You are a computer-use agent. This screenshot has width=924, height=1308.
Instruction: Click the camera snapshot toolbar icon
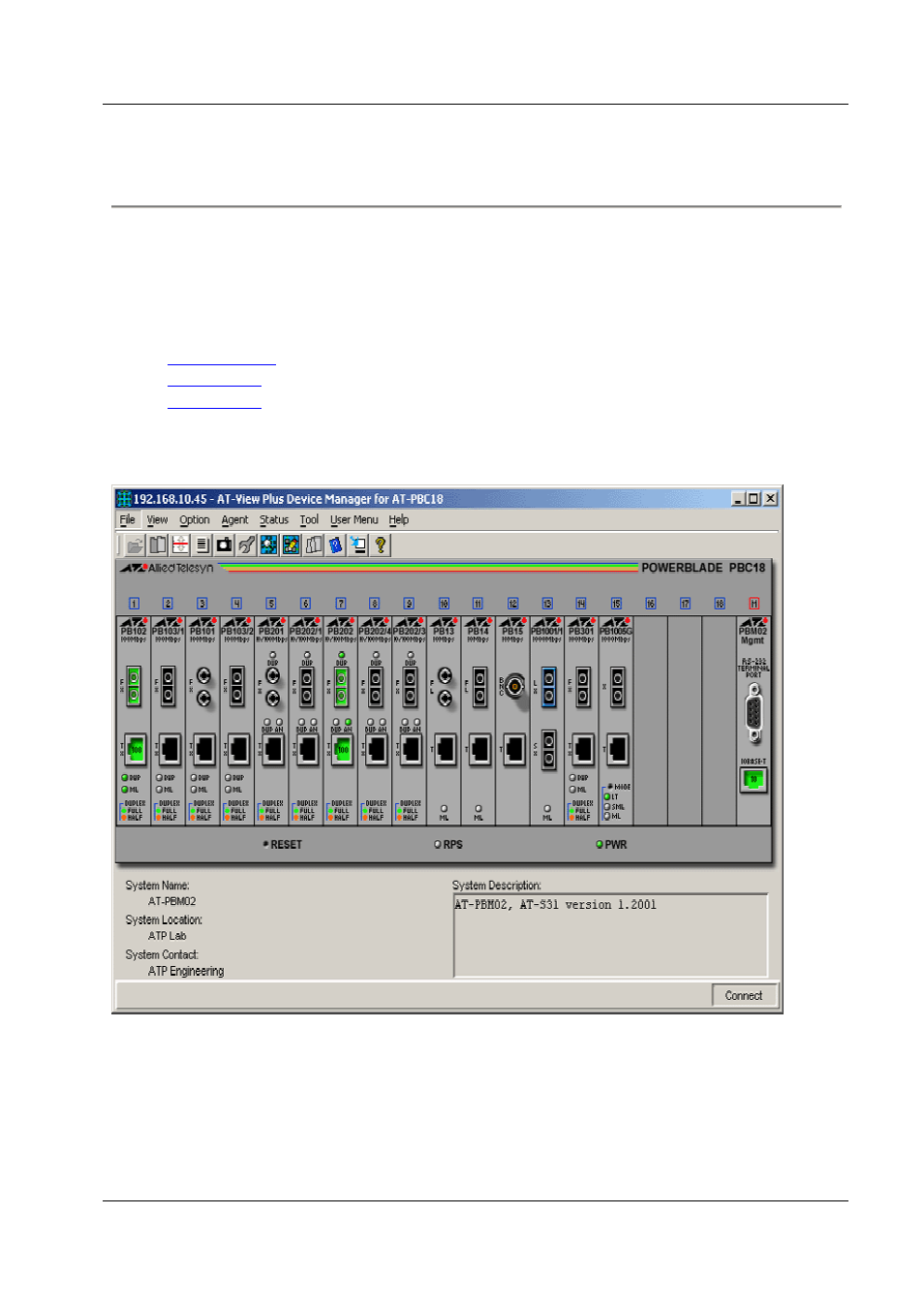pos(225,545)
